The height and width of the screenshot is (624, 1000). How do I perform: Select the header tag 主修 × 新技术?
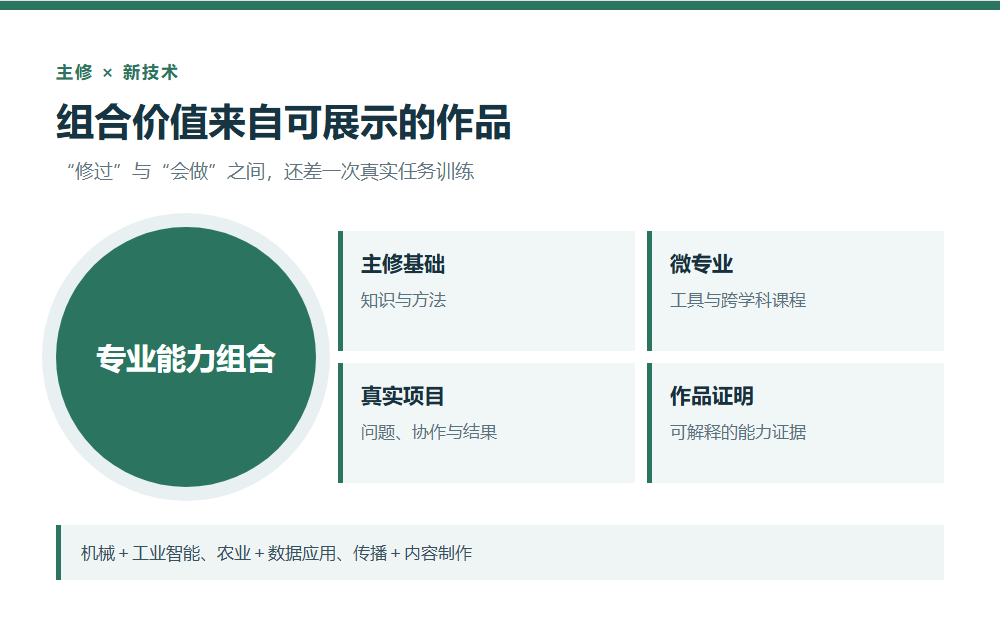pos(117,73)
